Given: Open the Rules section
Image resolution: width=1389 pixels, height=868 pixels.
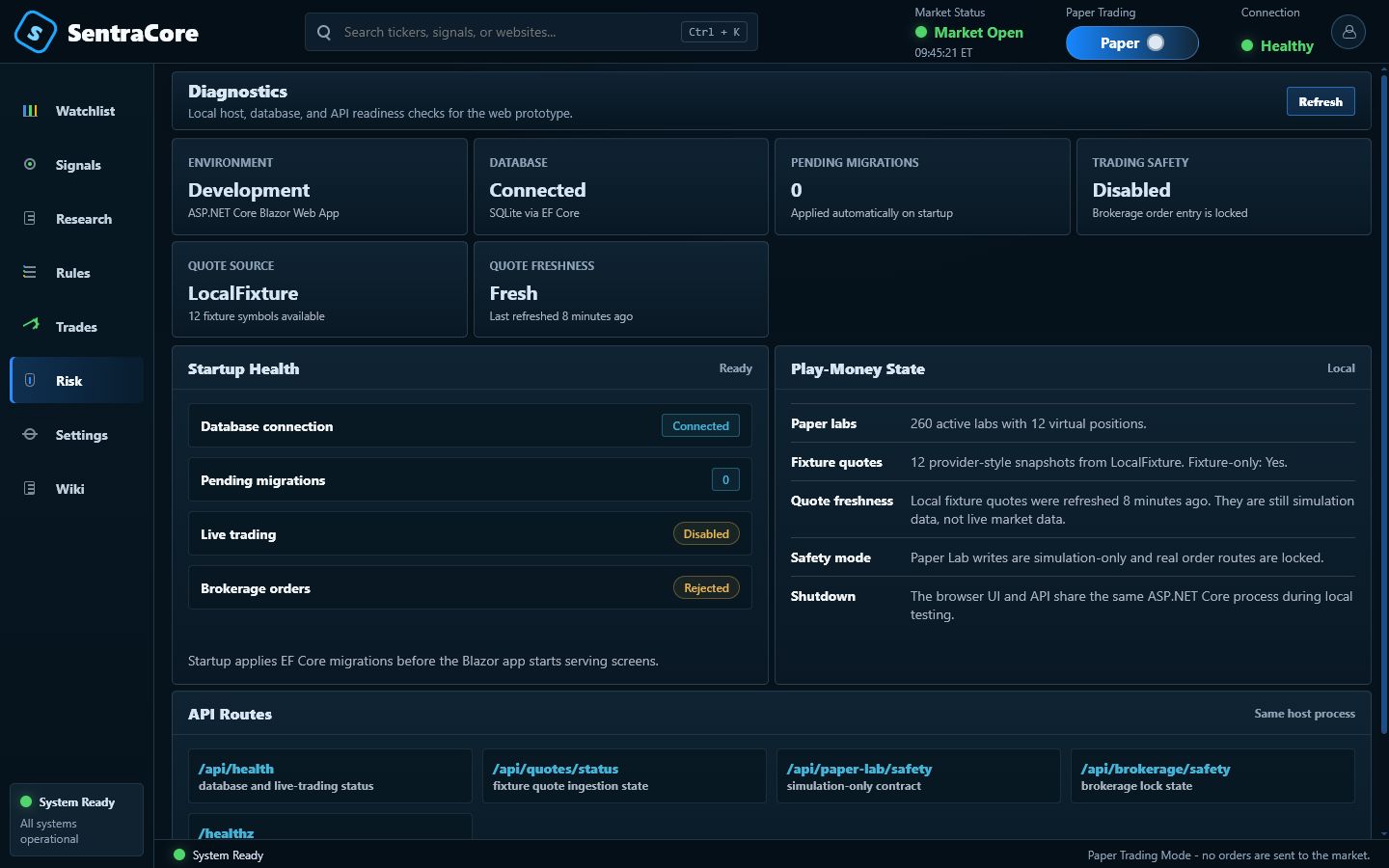Looking at the screenshot, I should pyautogui.click(x=77, y=273).
